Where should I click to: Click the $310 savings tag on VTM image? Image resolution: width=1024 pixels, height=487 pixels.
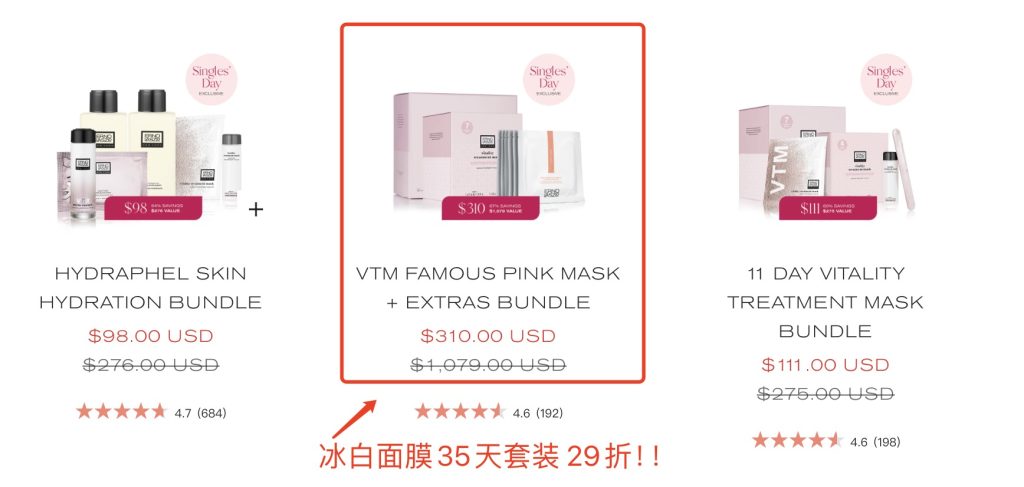point(490,208)
